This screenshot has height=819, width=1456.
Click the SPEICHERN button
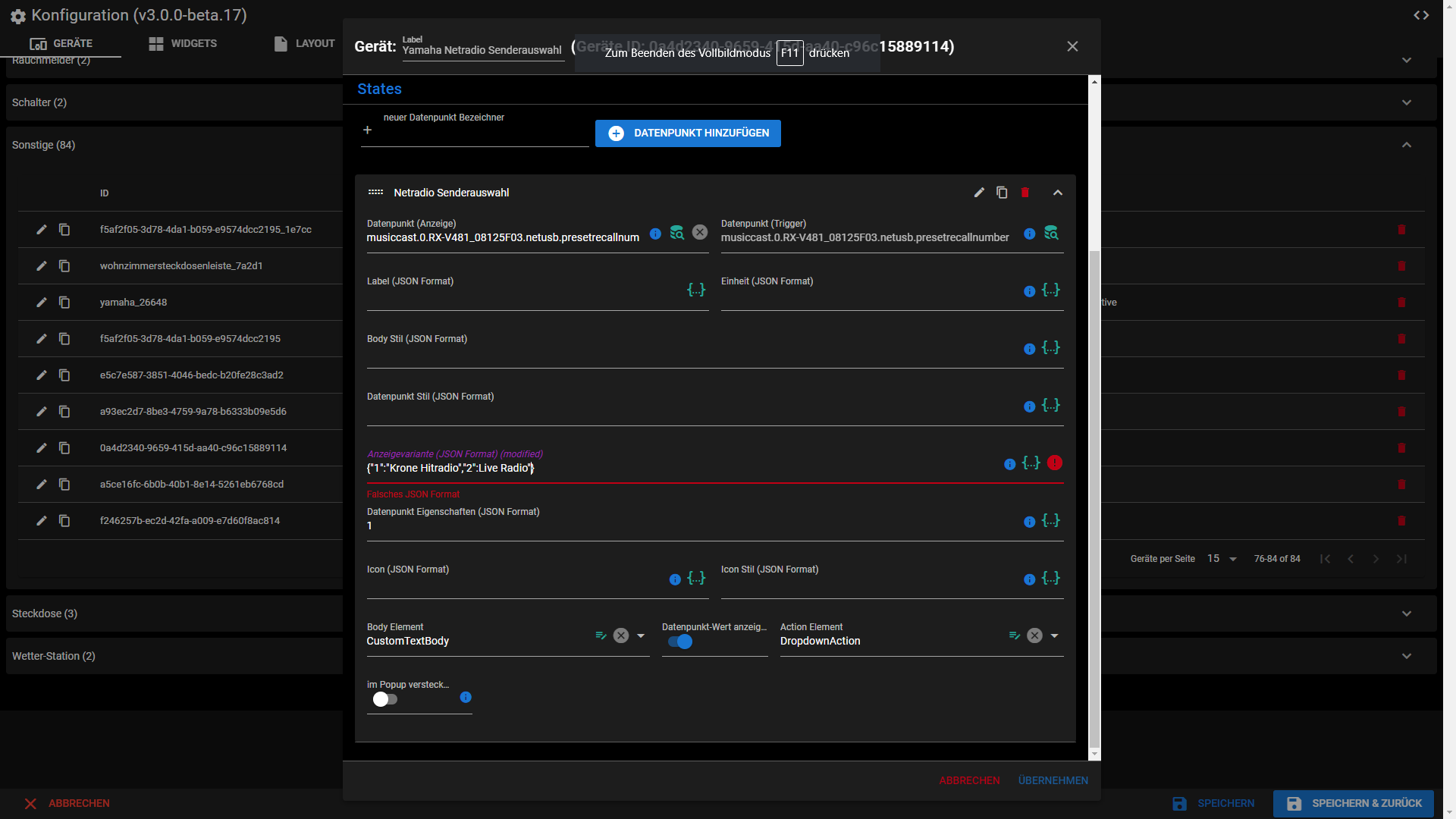[1213, 803]
